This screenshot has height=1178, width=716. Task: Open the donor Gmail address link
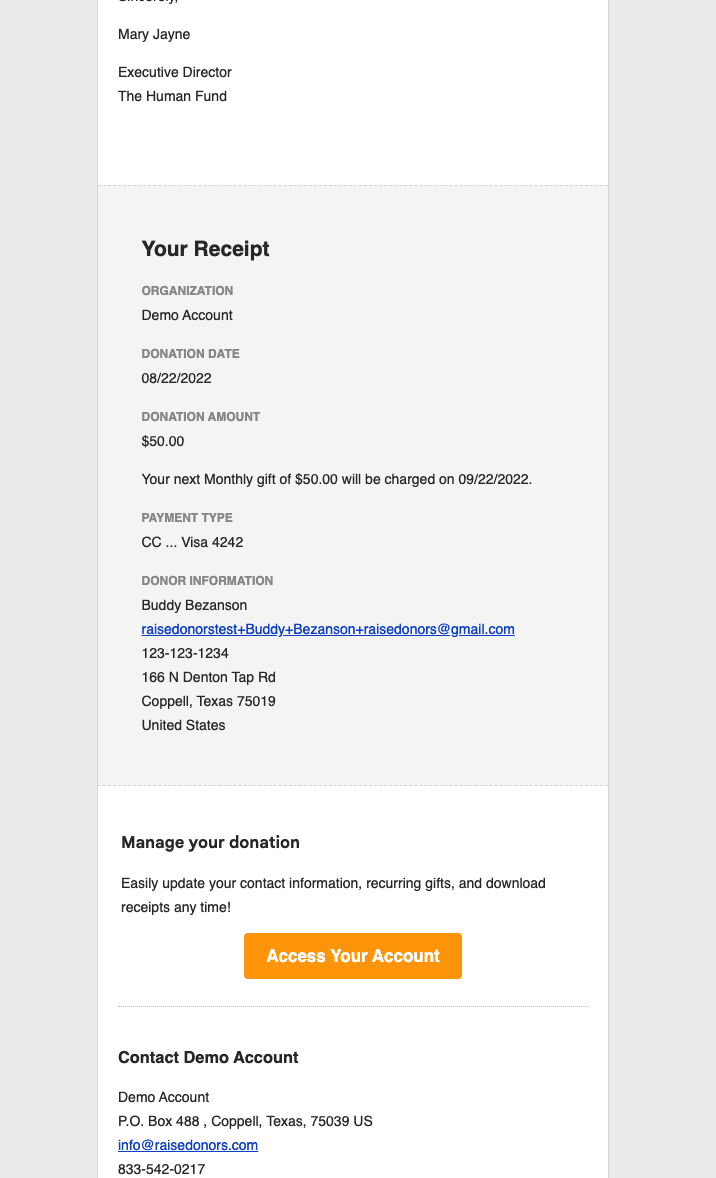pos(328,629)
